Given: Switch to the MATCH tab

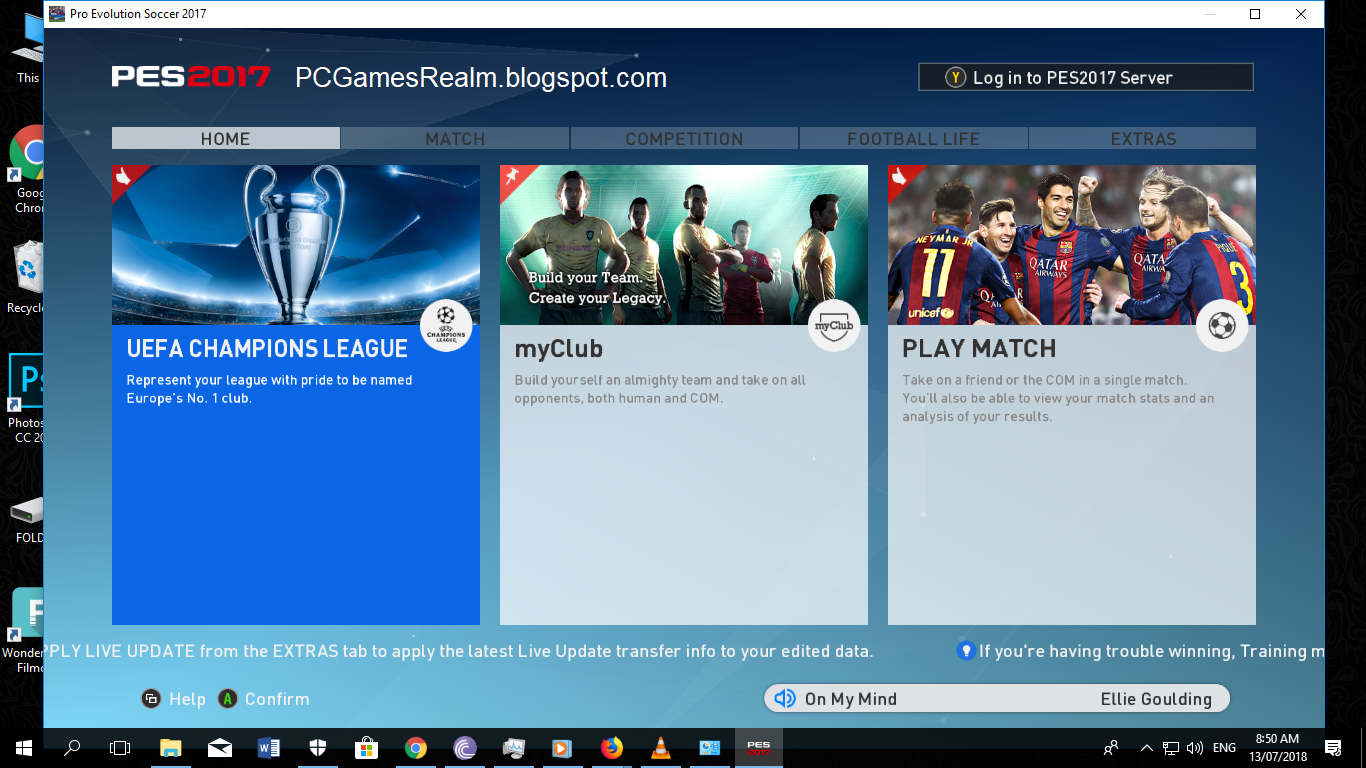Looking at the screenshot, I should click(x=455, y=138).
